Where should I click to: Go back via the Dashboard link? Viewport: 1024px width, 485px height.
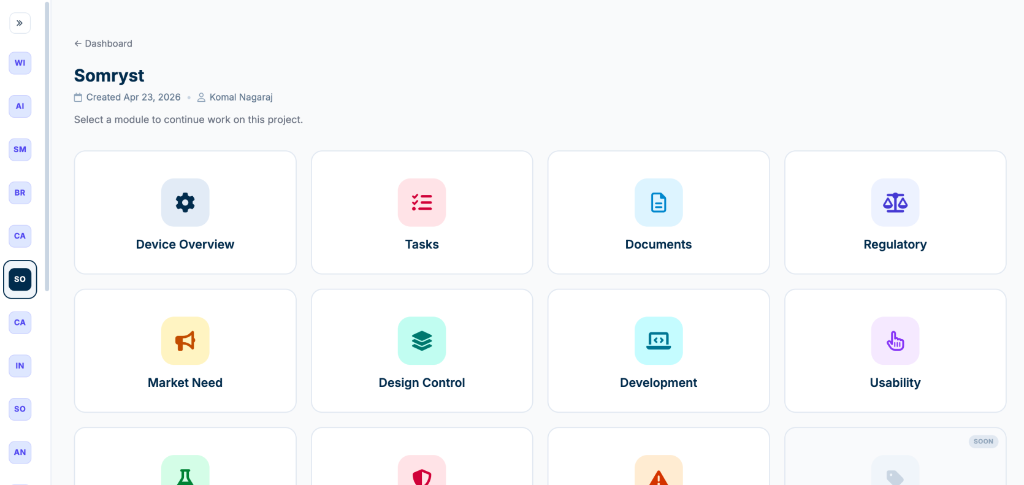pos(103,44)
